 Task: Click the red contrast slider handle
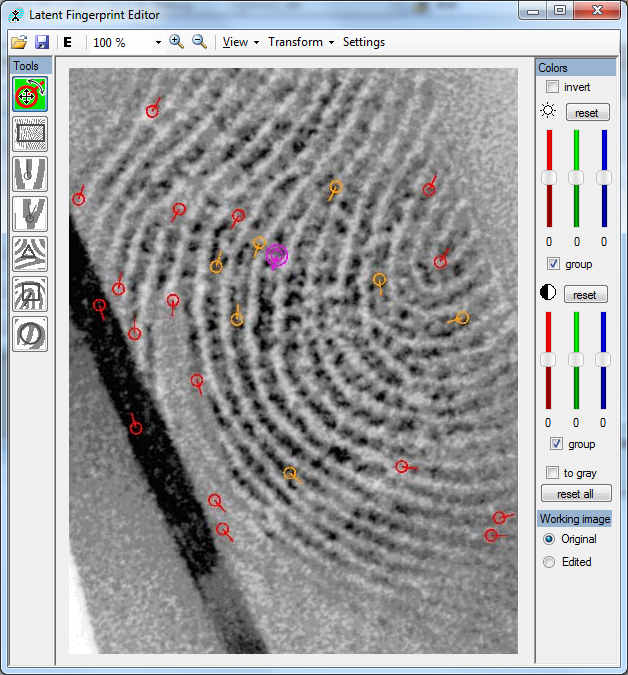click(x=548, y=359)
